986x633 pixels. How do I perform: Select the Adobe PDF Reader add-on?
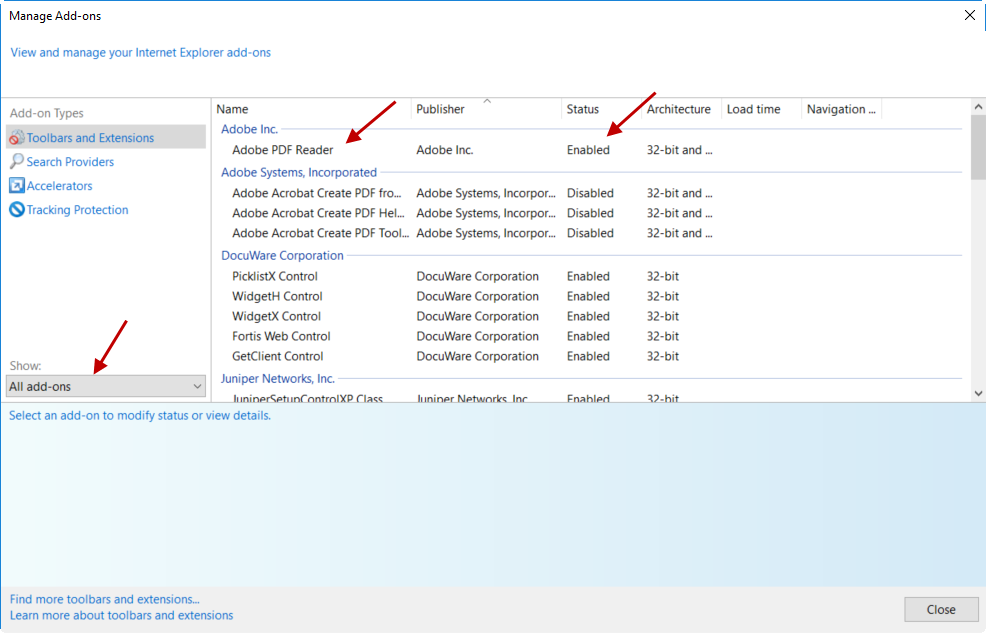click(x=282, y=150)
